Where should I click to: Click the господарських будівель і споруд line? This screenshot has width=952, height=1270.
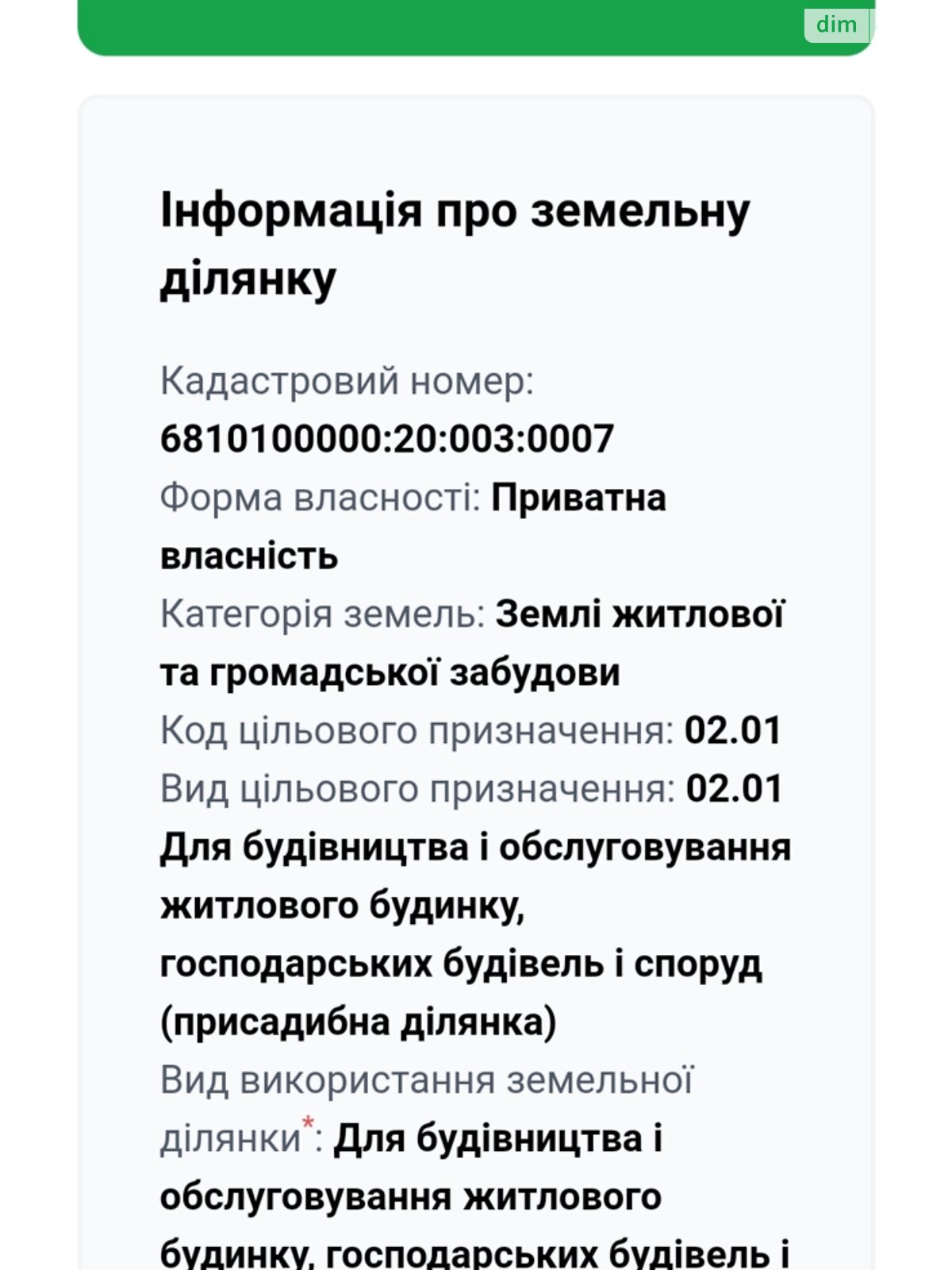click(461, 964)
